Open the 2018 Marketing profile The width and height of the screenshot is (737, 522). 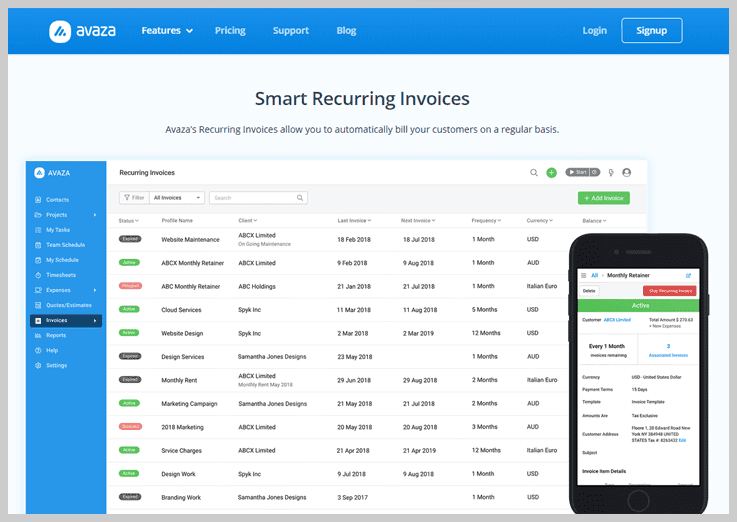182,427
